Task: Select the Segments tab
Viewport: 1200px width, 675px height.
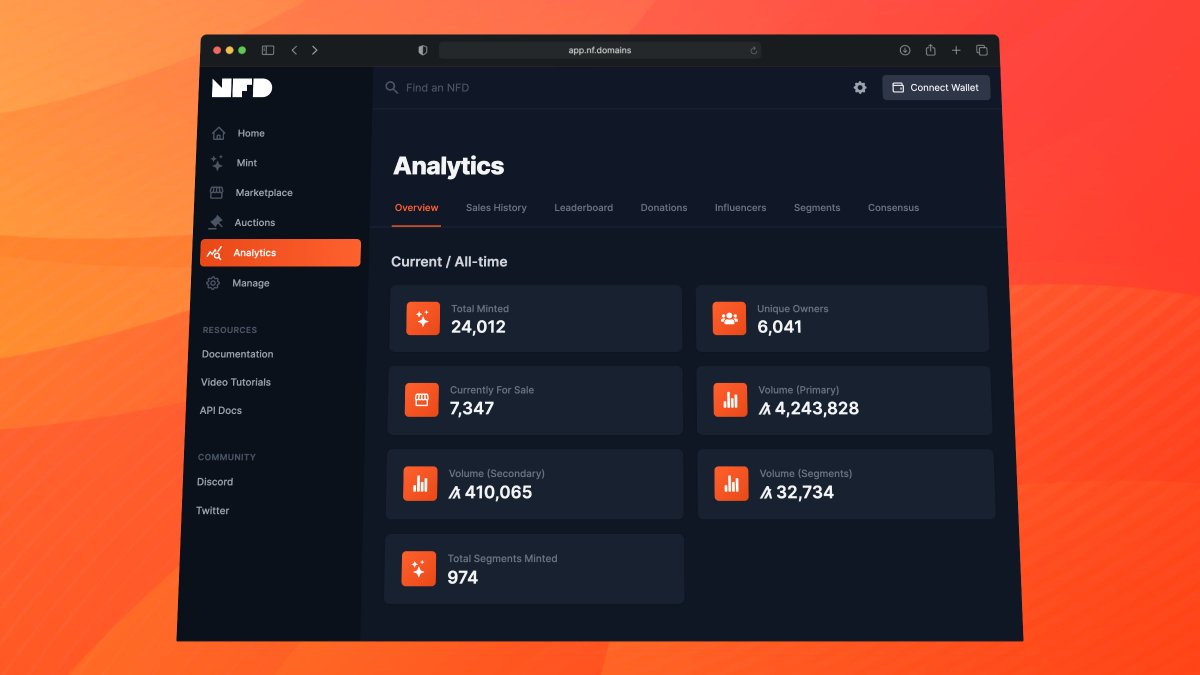Action: click(817, 208)
